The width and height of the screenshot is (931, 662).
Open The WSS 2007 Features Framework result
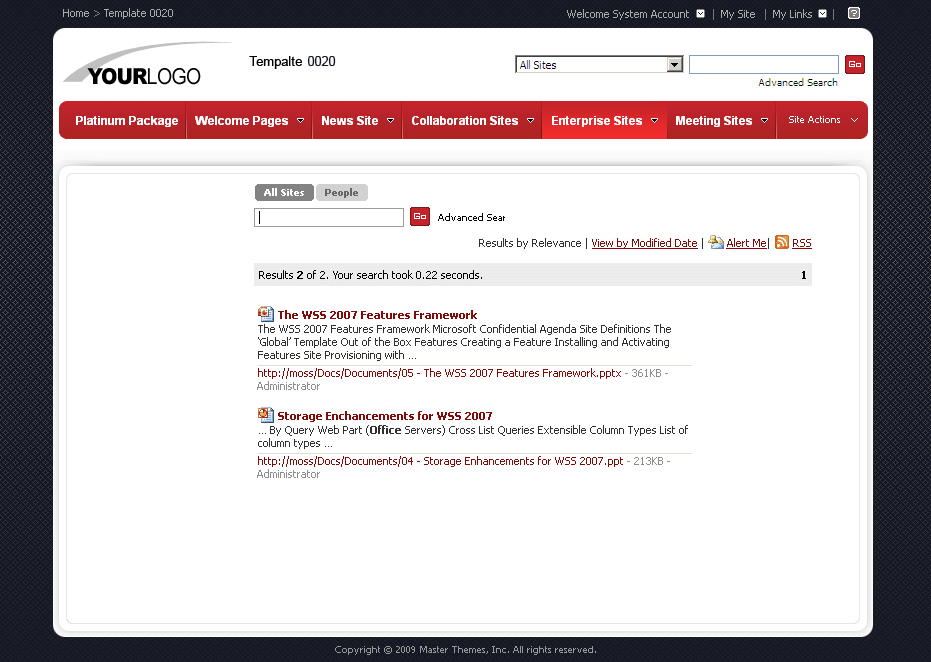pyautogui.click(x=377, y=314)
